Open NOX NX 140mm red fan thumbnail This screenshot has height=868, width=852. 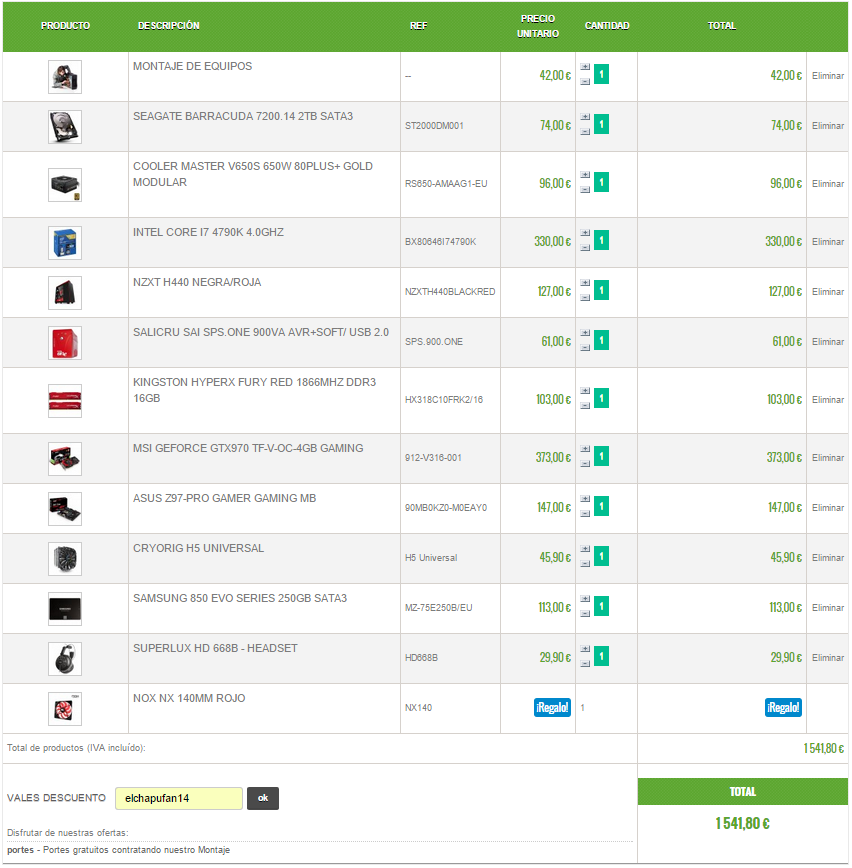[65, 709]
